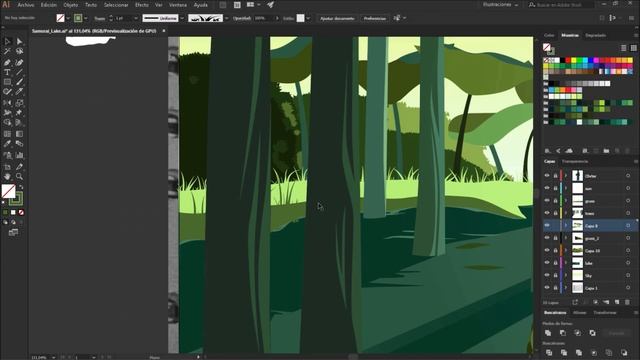Select the Hand tool
Screen dimensions: 640x360
[x=7, y=176]
